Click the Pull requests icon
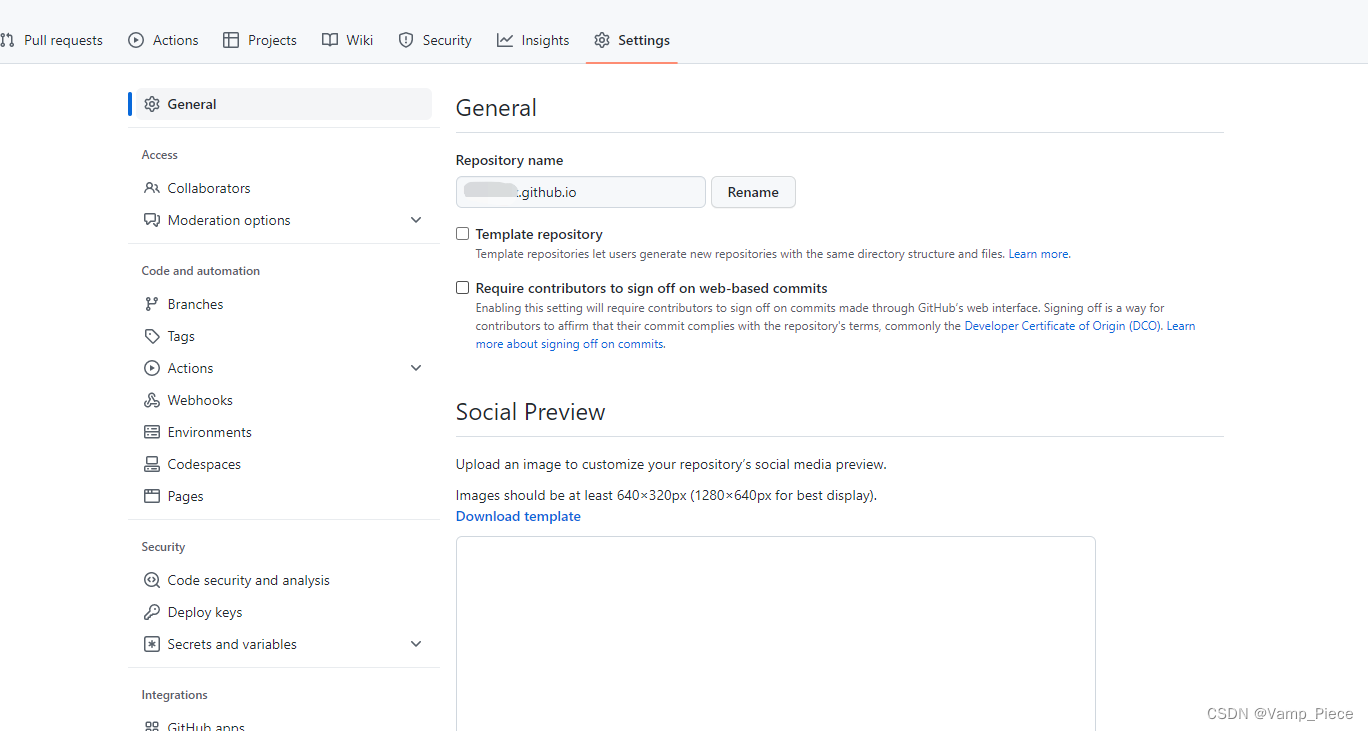The width and height of the screenshot is (1368, 731). click(x=7, y=40)
